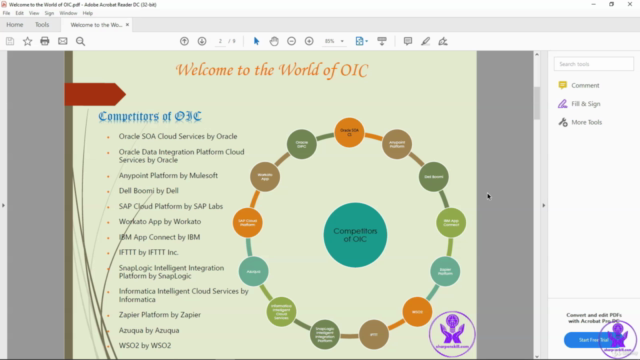Viewport: 640px width, 360px height.
Task: Click the Start Free Trial button
Action: coord(593,340)
